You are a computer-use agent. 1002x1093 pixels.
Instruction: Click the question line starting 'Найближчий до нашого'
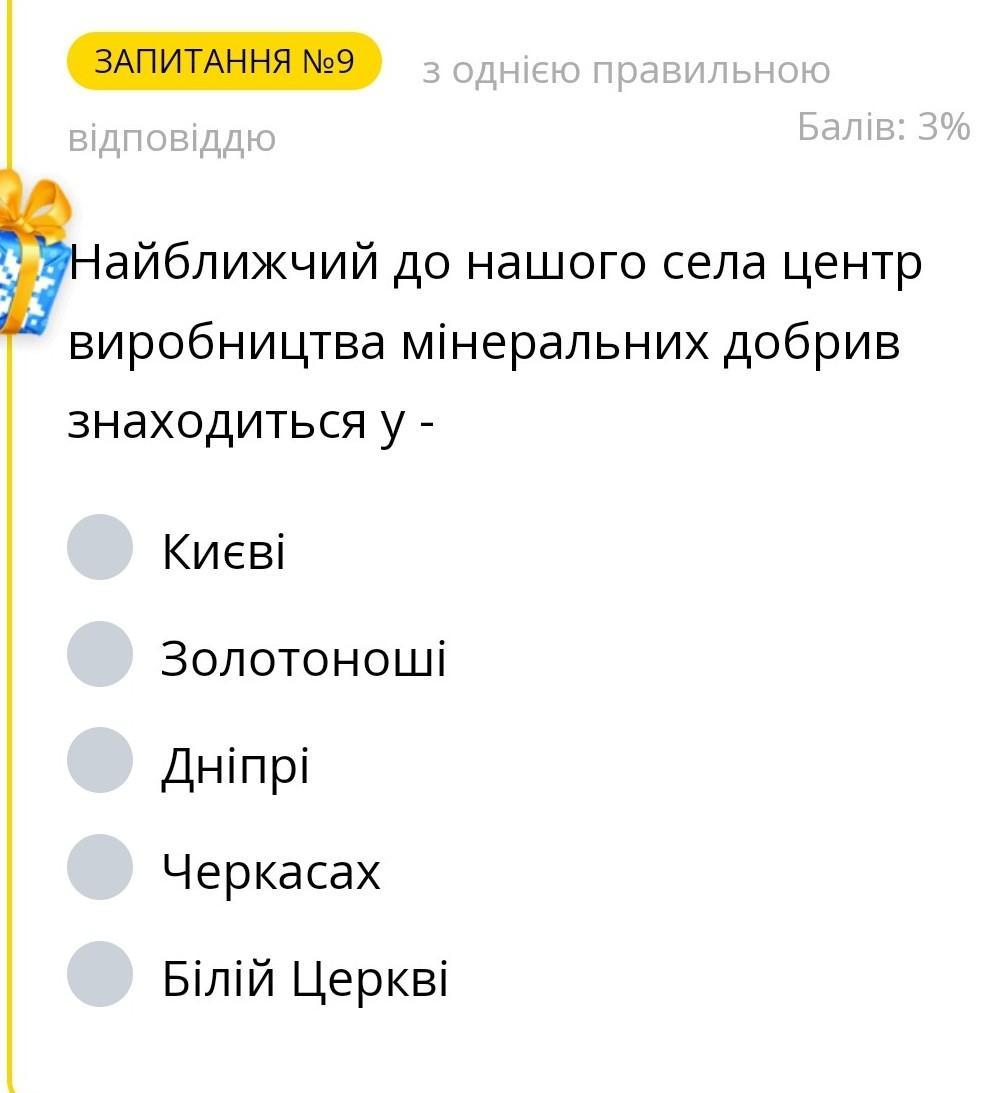point(496,265)
